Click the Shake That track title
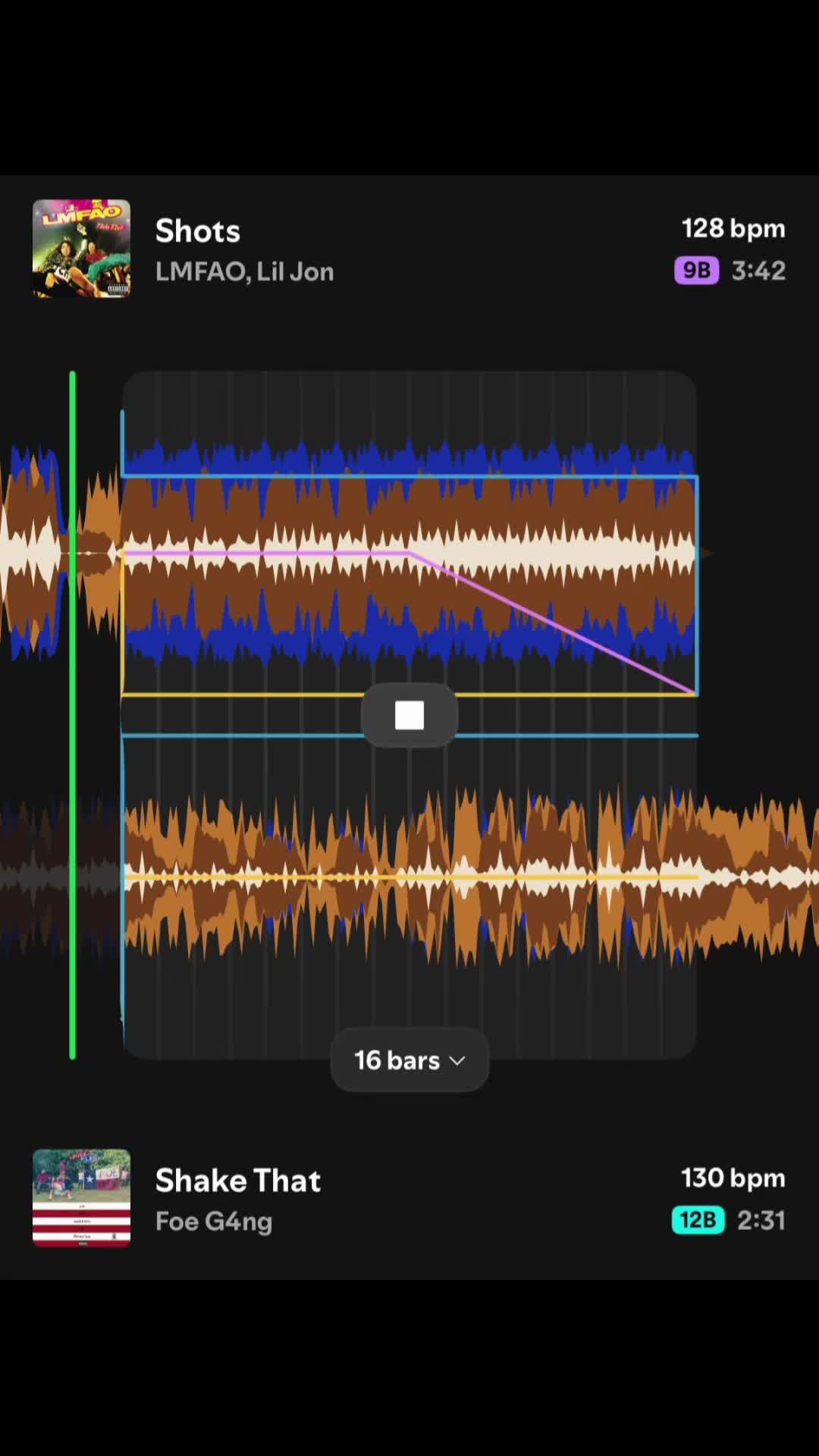The height and width of the screenshot is (1456, 819). coord(238,1180)
